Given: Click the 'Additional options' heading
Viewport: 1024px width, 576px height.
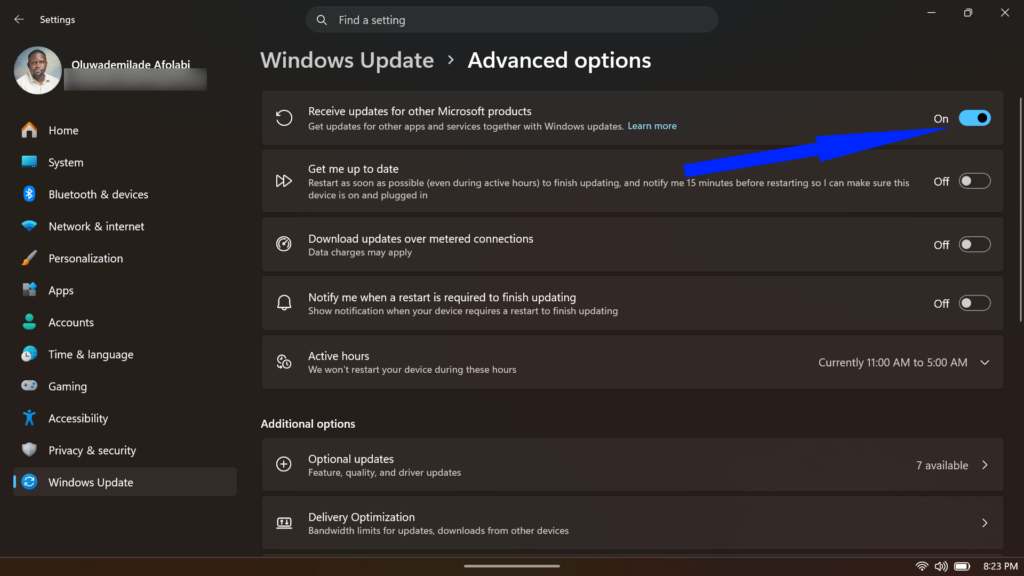Looking at the screenshot, I should [308, 424].
